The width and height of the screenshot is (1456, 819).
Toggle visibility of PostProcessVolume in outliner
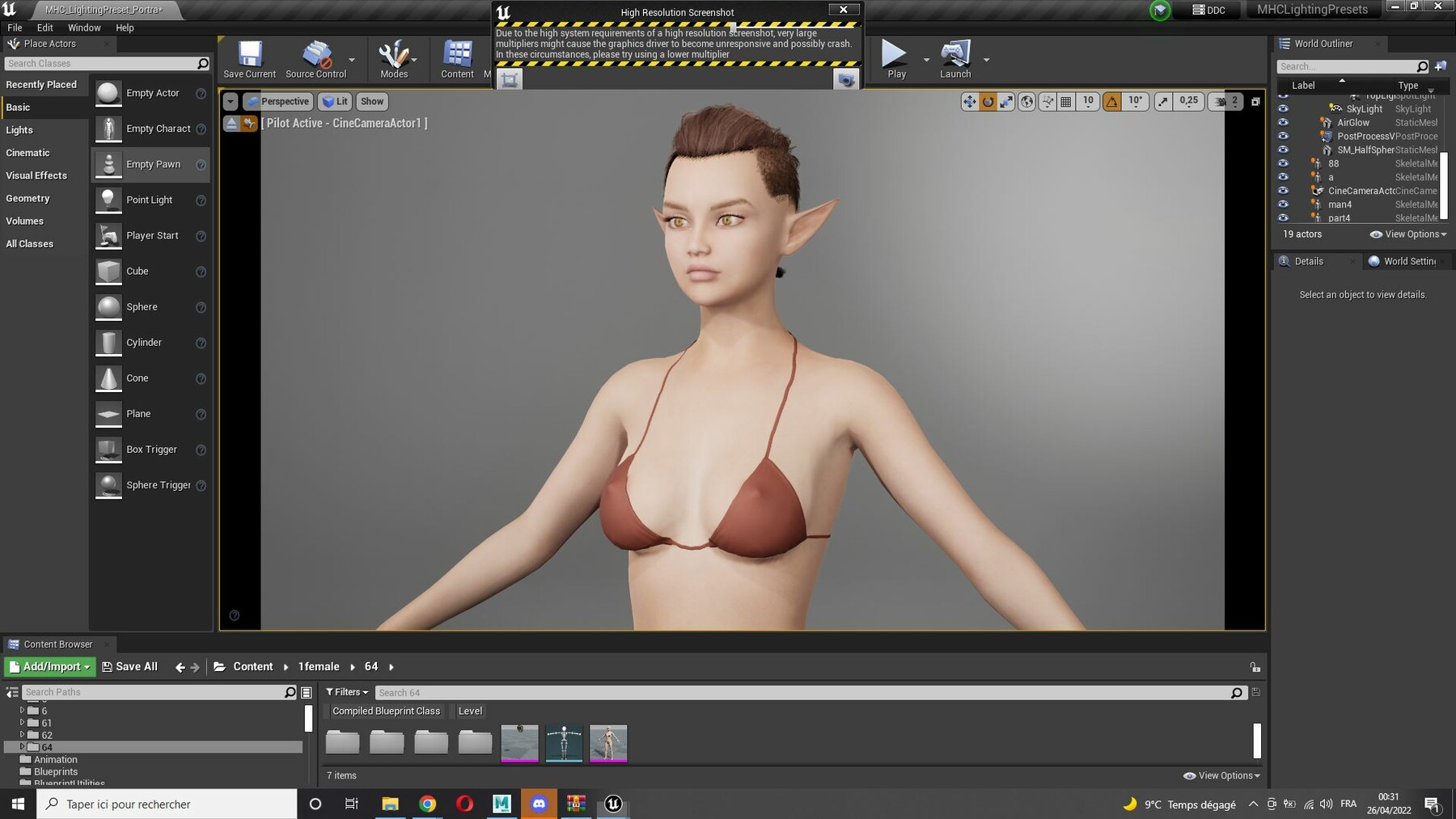point(1283,136)
